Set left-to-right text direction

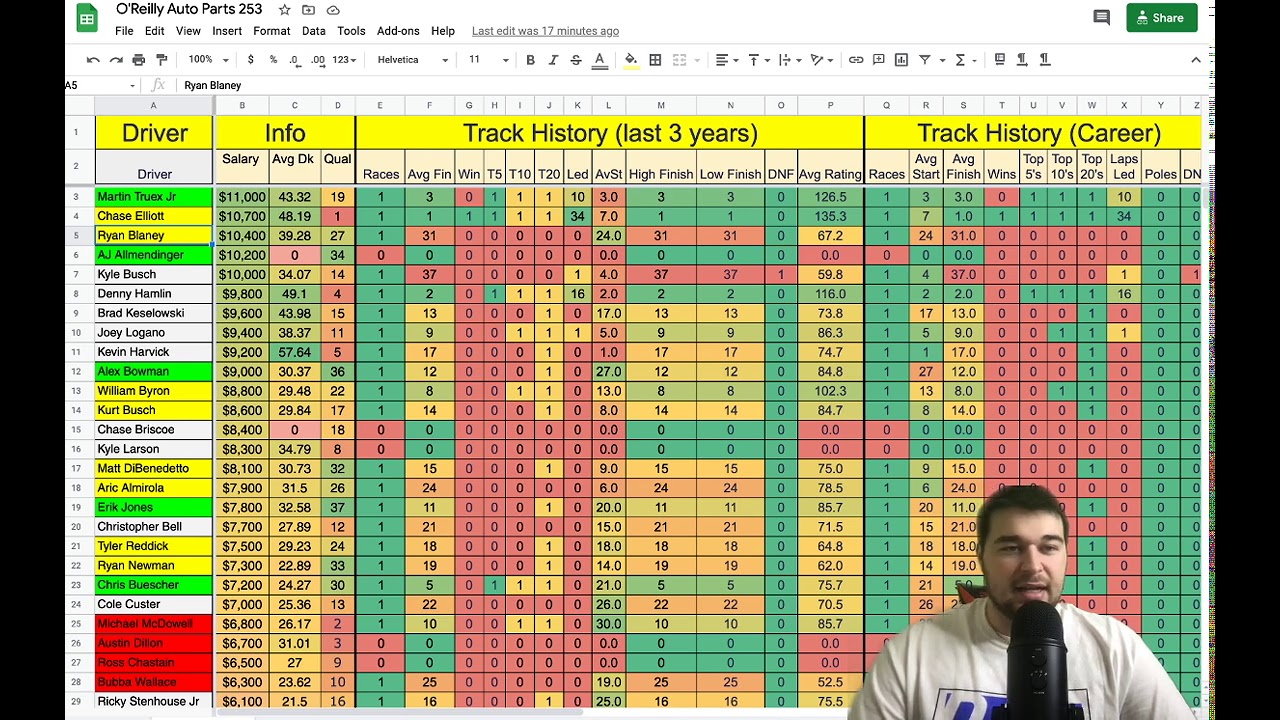1022,60
